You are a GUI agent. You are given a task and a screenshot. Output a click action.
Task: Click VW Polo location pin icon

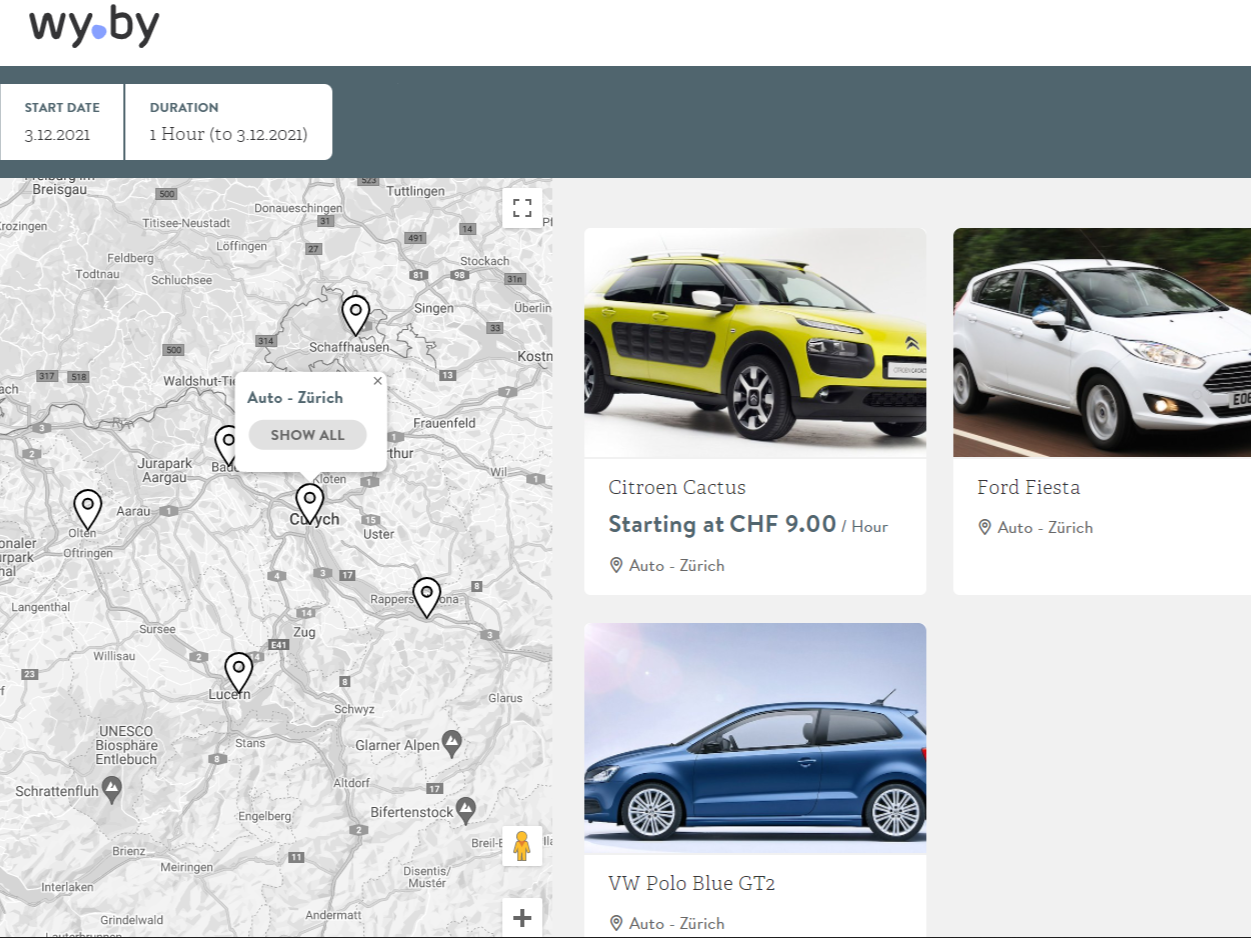click(616, 923)
